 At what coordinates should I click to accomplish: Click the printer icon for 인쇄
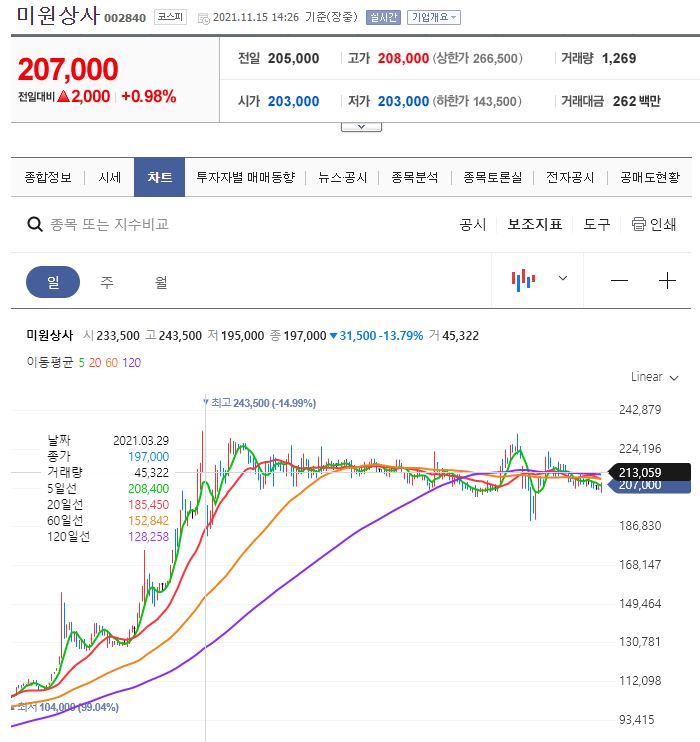pyautogui.click(x=638, y=224)
